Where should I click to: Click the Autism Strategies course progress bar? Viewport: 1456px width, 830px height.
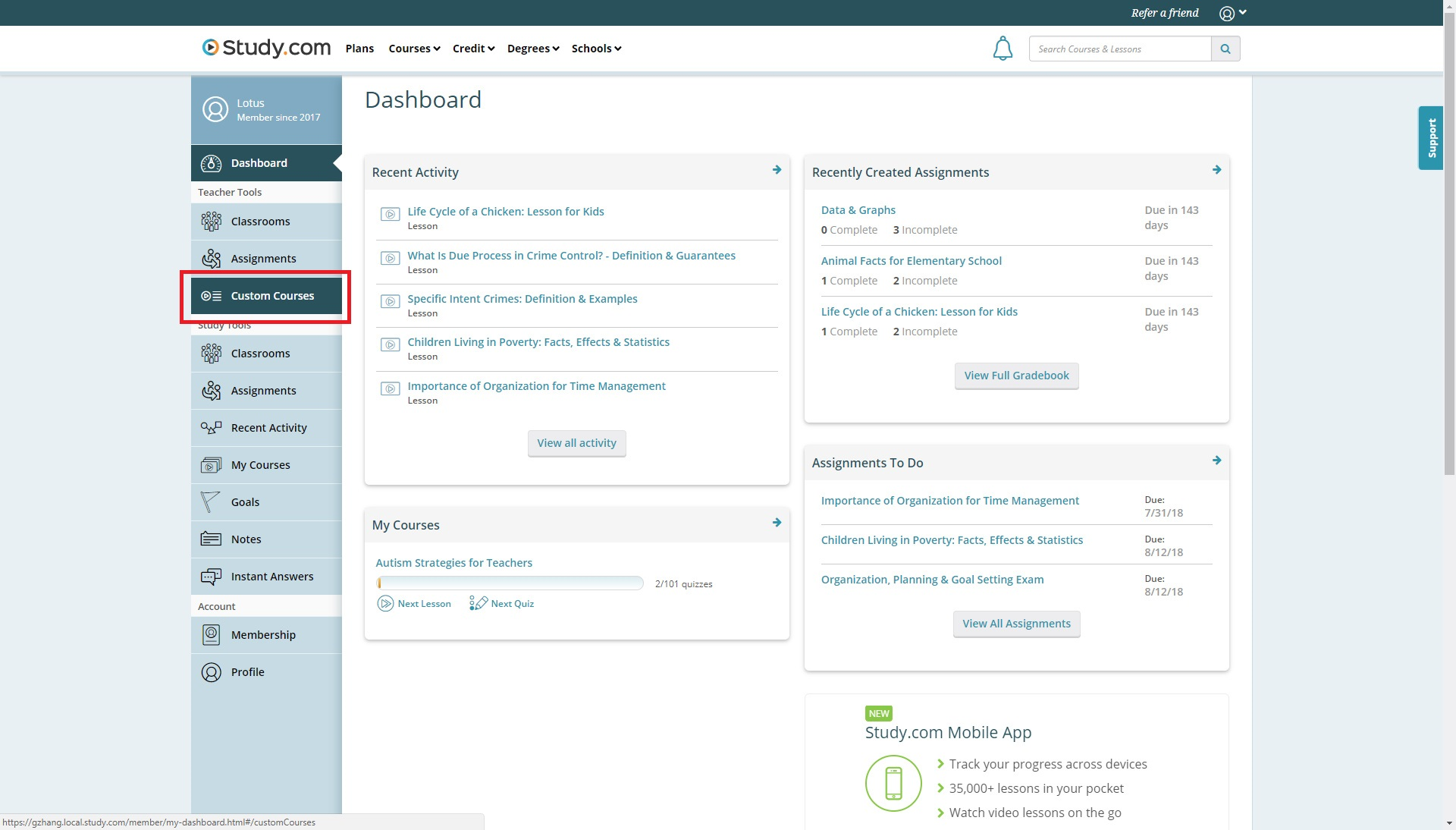(510, 583)
